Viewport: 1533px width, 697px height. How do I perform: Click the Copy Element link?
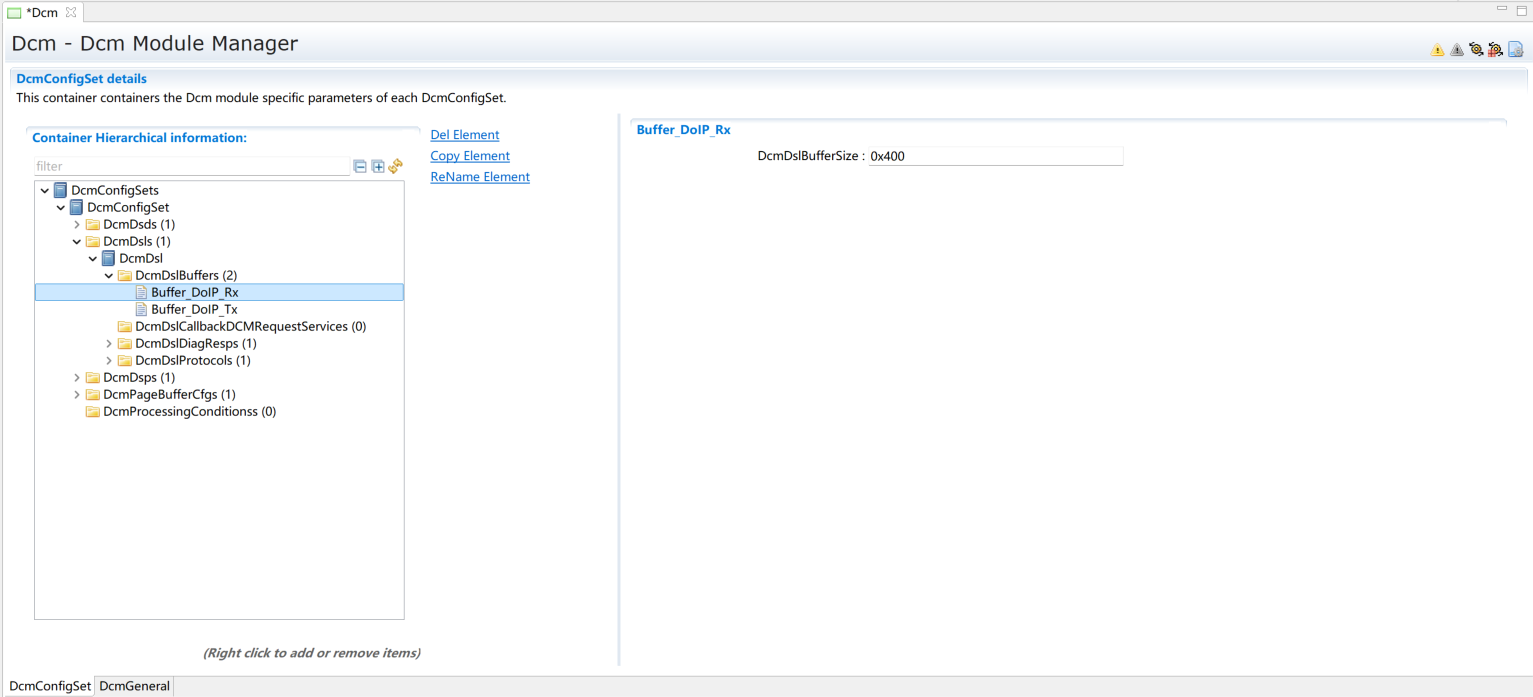pyautogui.click(x=470, y=156)
